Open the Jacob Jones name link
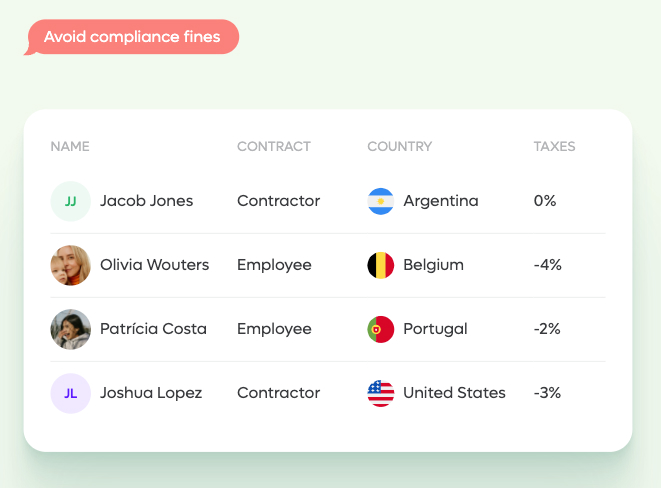 point(147,201)
